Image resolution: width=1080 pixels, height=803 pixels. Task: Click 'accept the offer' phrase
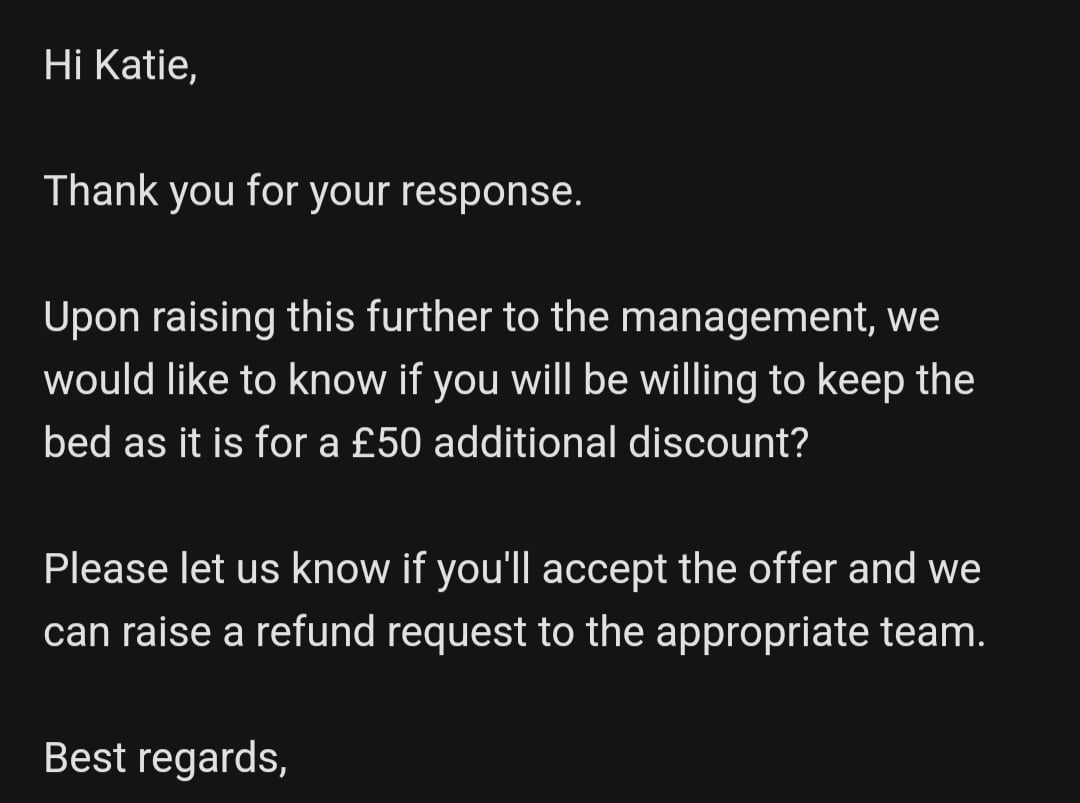point(689,570)
